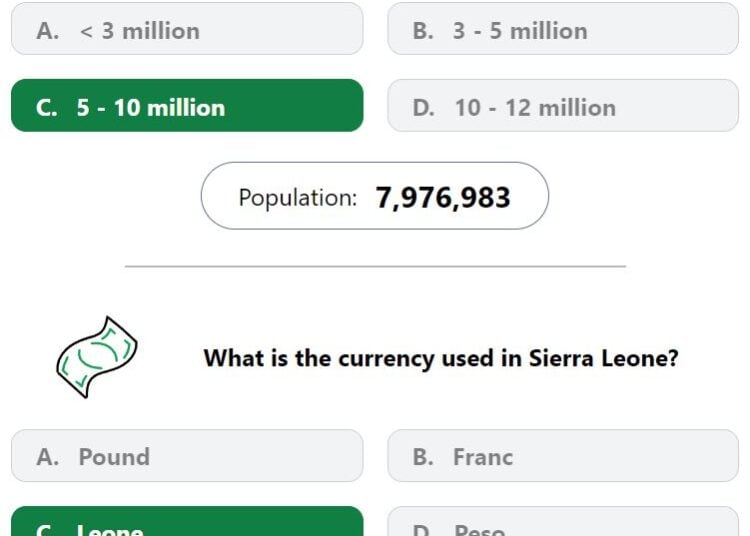
Task: Click the horizontal divider line between questions
Action: [x=375, y=266]
